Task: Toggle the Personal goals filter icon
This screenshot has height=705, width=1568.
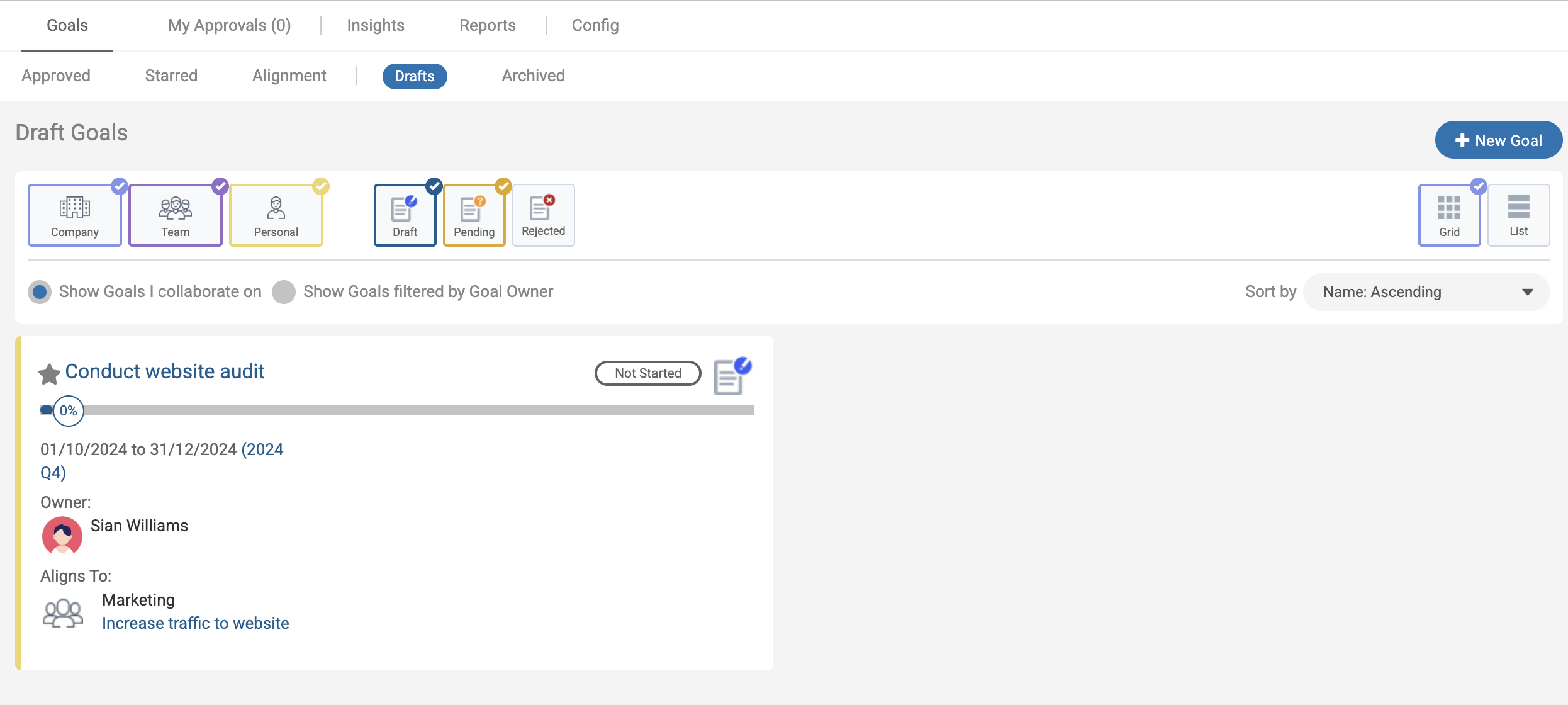Action: 276,215
